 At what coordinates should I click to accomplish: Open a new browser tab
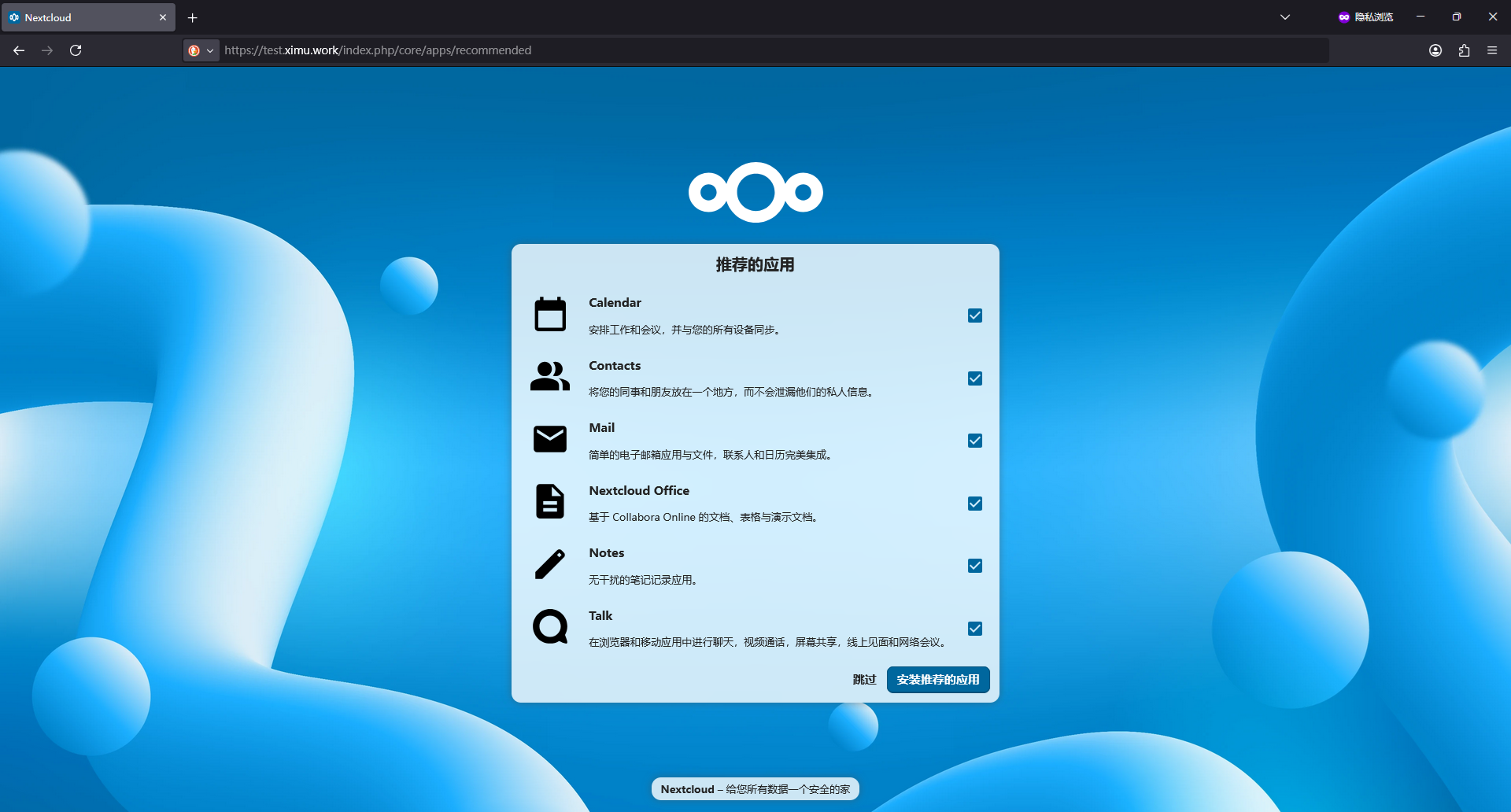click(193, 17)
